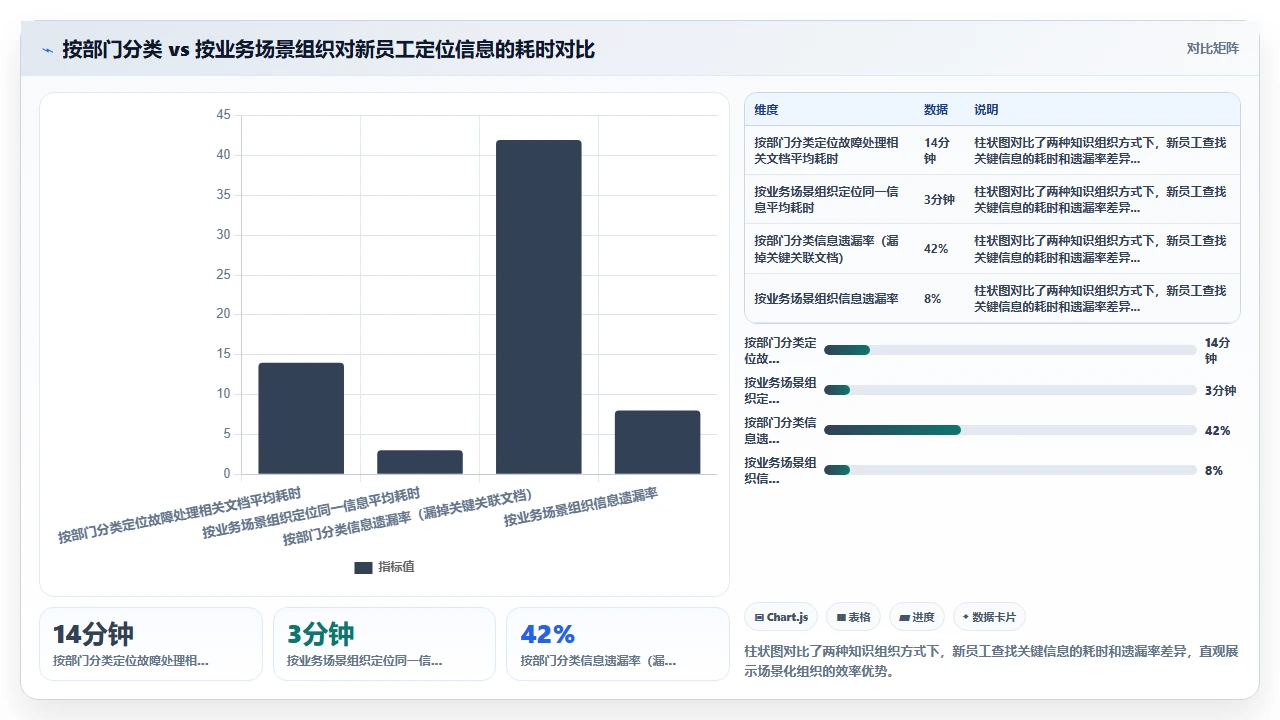Viewport: 1280px width, 720px height.
Task: Click x-axis label 按业务场景组织信息遗漏率
Action: point(581,507)
